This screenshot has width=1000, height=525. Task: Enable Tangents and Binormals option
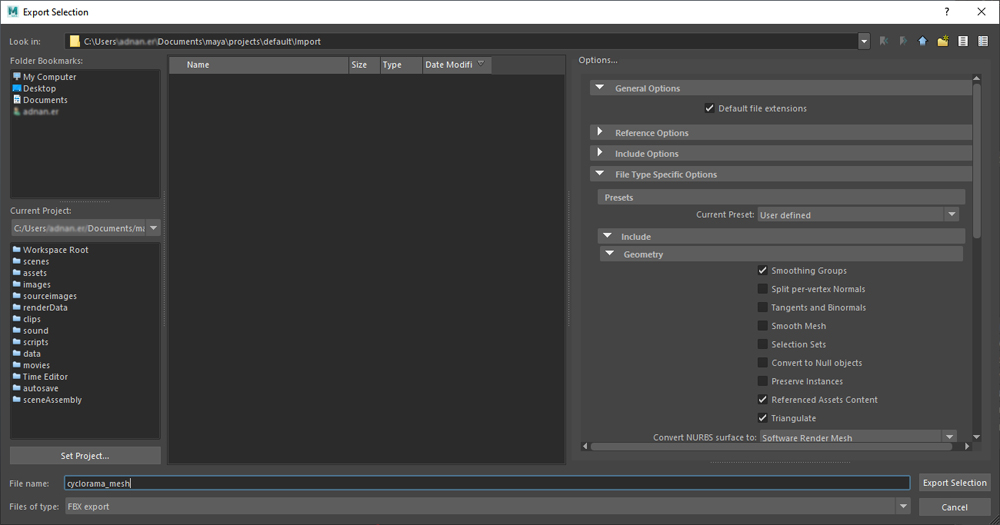click(x=763, y=308)
